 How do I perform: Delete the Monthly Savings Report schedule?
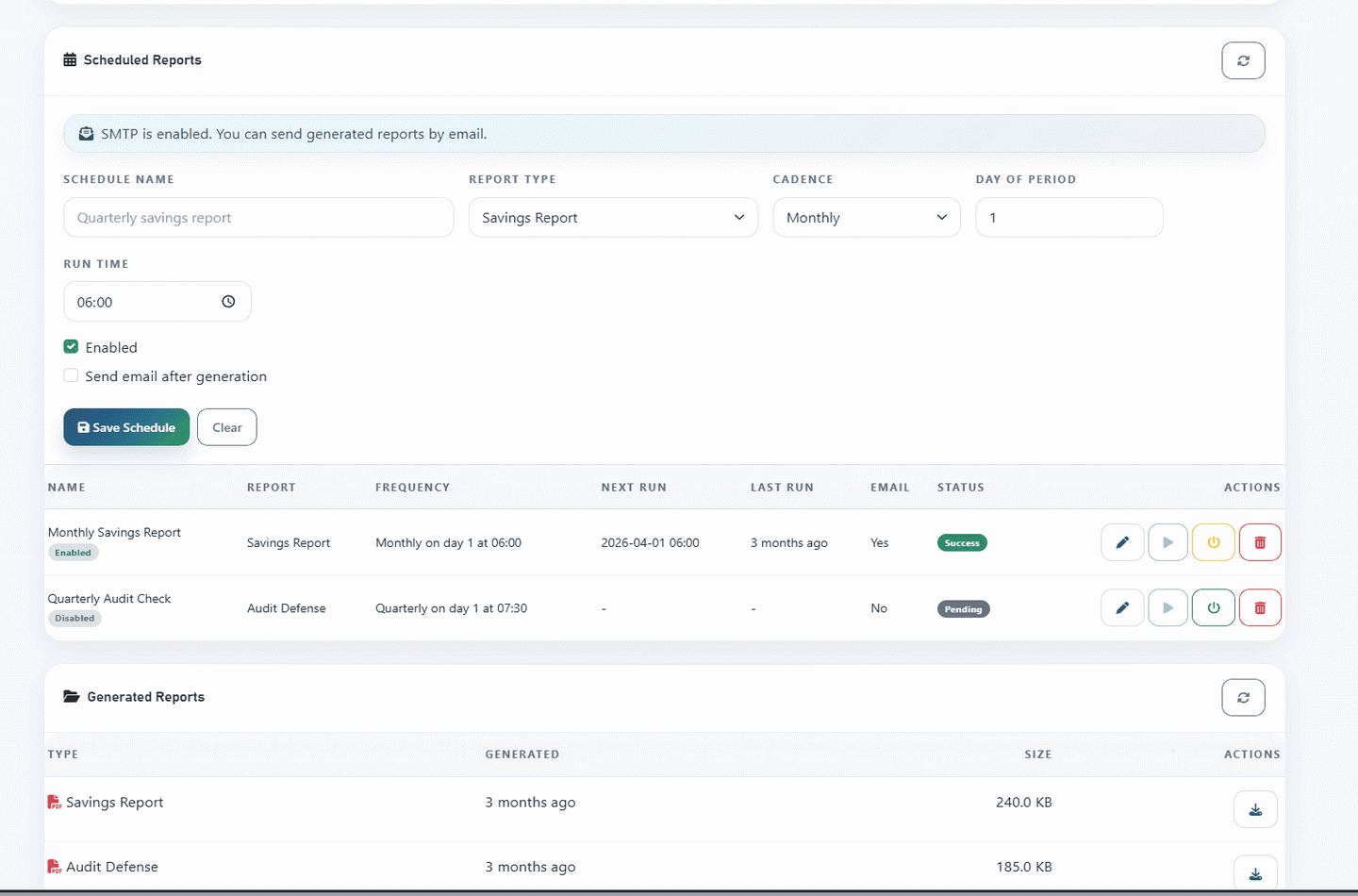tap(1260, 542)
